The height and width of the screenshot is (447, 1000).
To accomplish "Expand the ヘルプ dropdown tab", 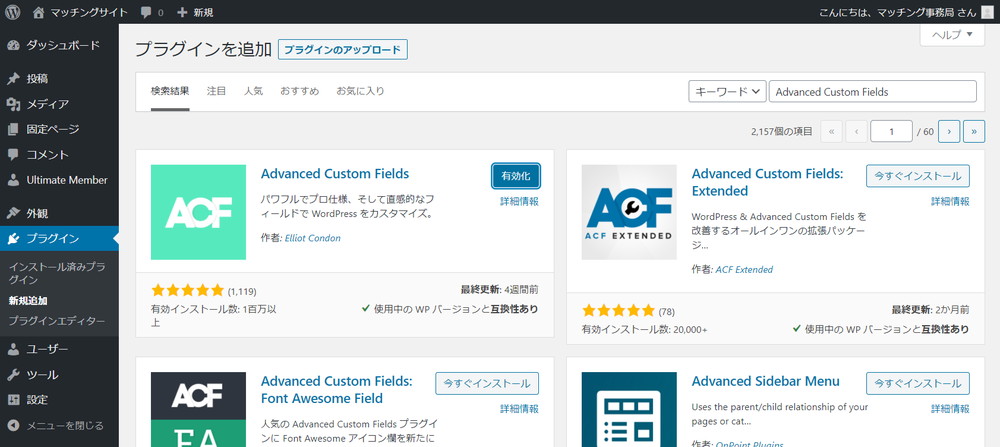I will coord(952,35).
